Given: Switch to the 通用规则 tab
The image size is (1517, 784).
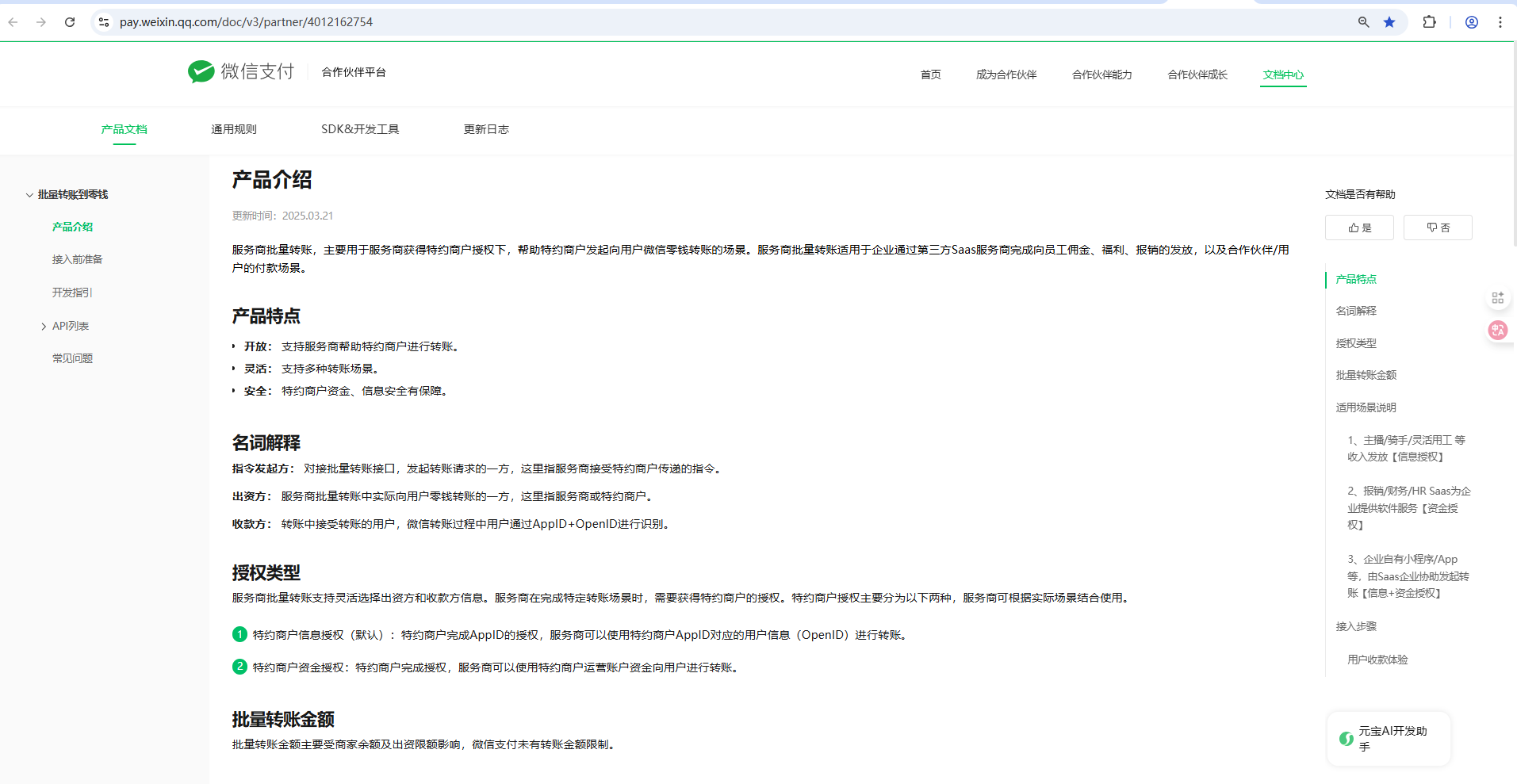Looking at the screenshot, I should [x=234, y=129].
